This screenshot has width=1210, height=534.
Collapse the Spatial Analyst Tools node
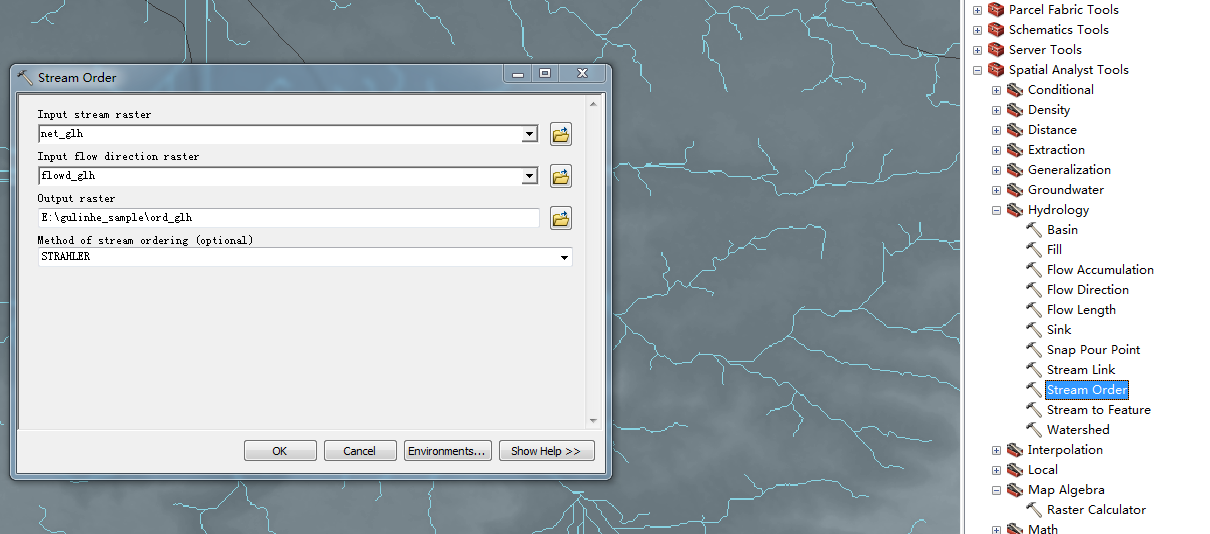977,70
